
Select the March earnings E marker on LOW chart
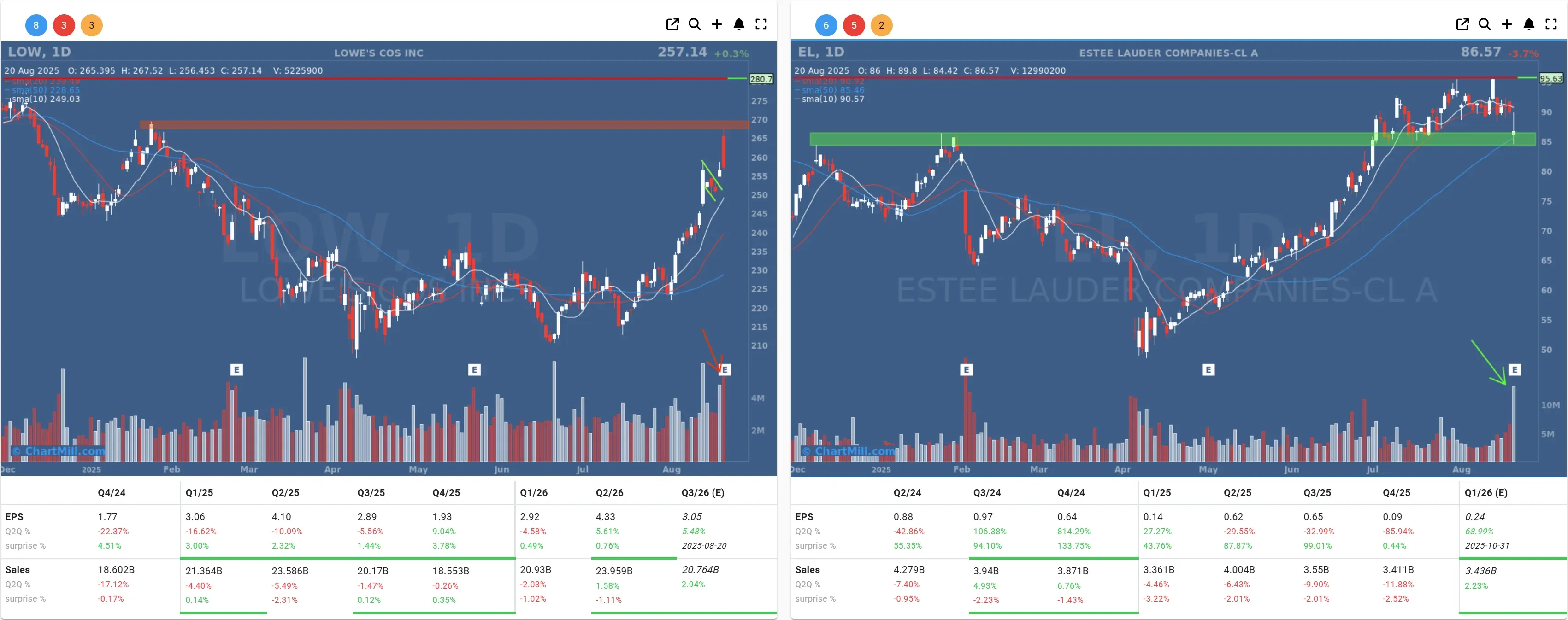click(x=237, y=369)
